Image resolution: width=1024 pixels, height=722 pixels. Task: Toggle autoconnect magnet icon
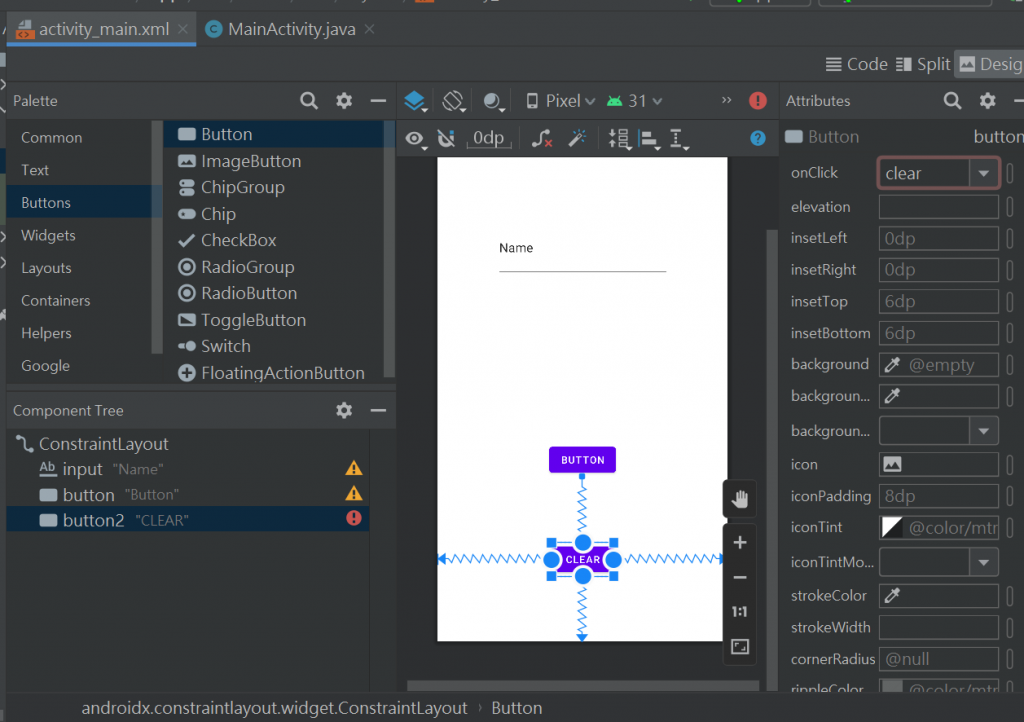pyautogui.click(x=447, y=138)
